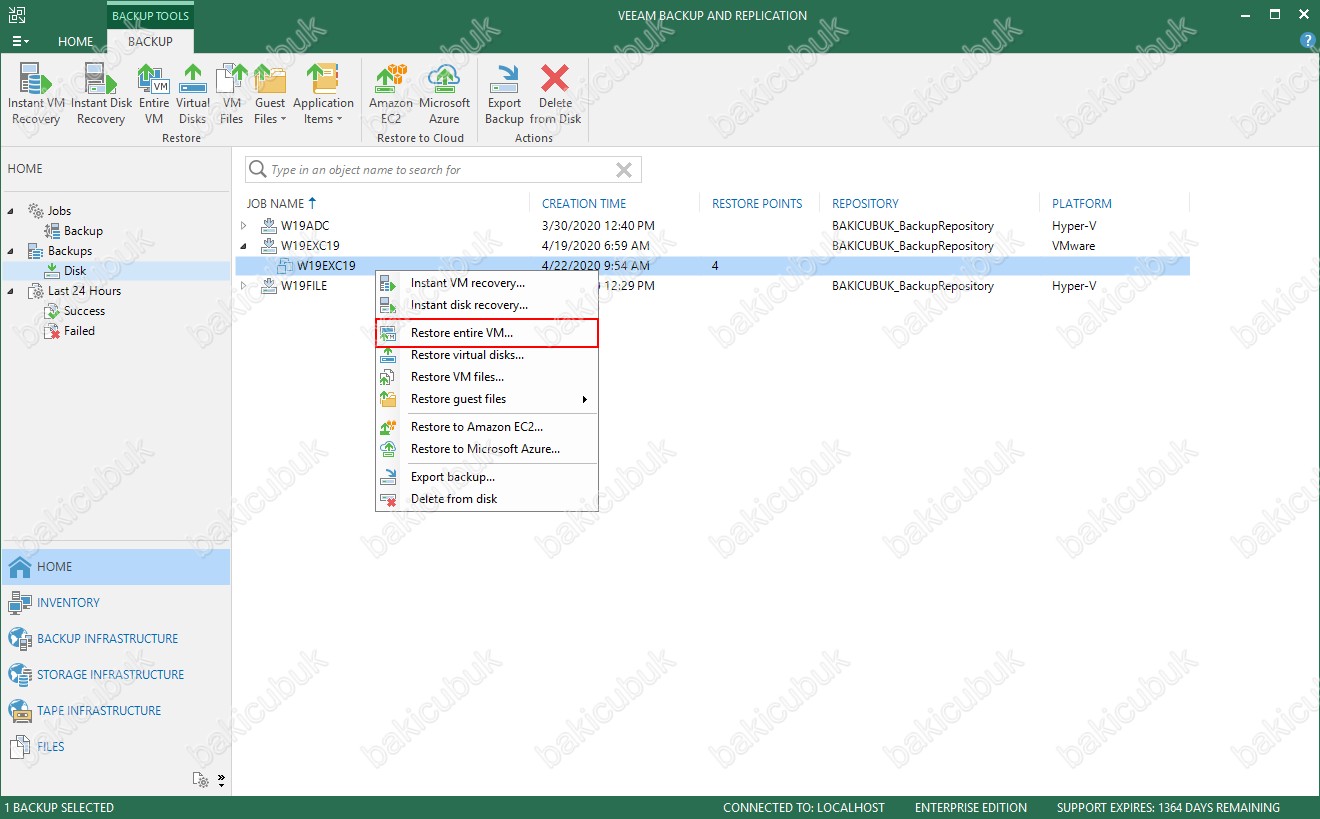Collapse the W19EXC19 backup job row
Image resolution: width=1320 pixels, height=819 pixels.
coord(243,246)
